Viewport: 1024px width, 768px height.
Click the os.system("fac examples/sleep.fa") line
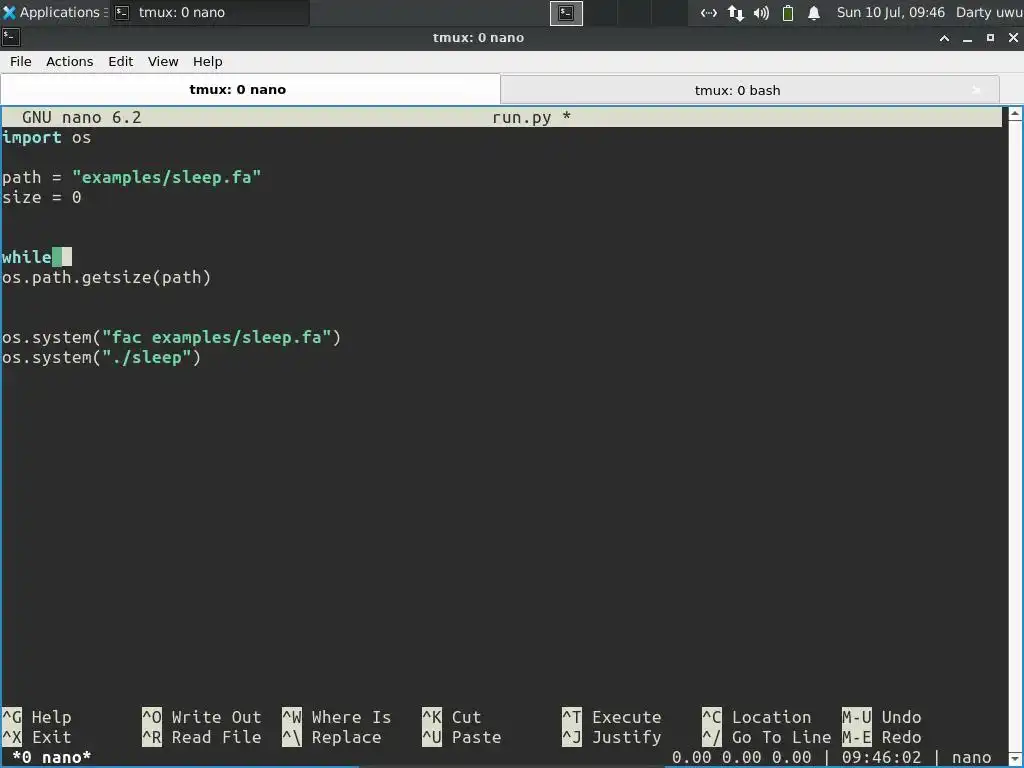click(171, 338)
